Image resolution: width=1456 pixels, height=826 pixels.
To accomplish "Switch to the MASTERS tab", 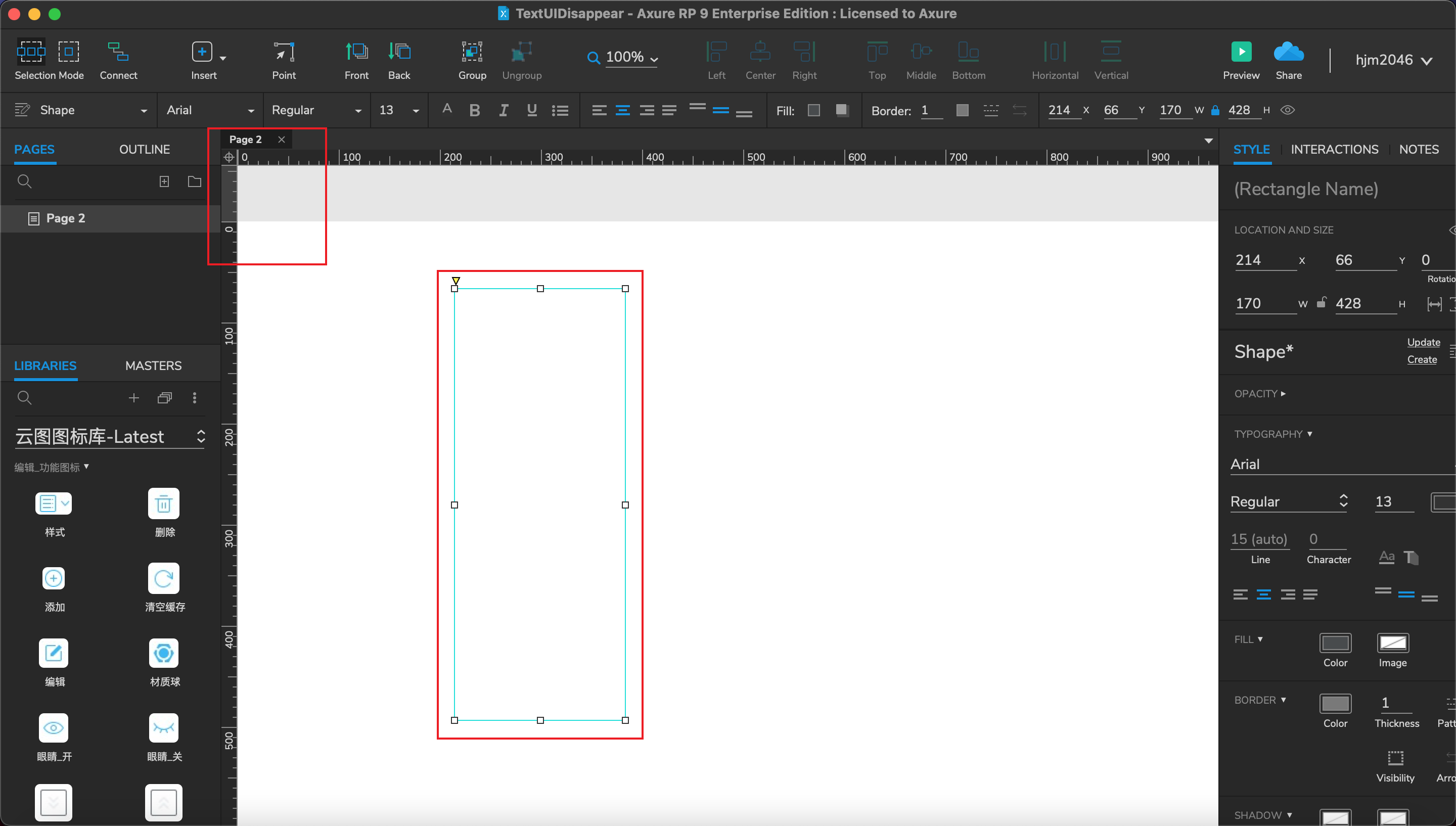I will coord(153,365).
